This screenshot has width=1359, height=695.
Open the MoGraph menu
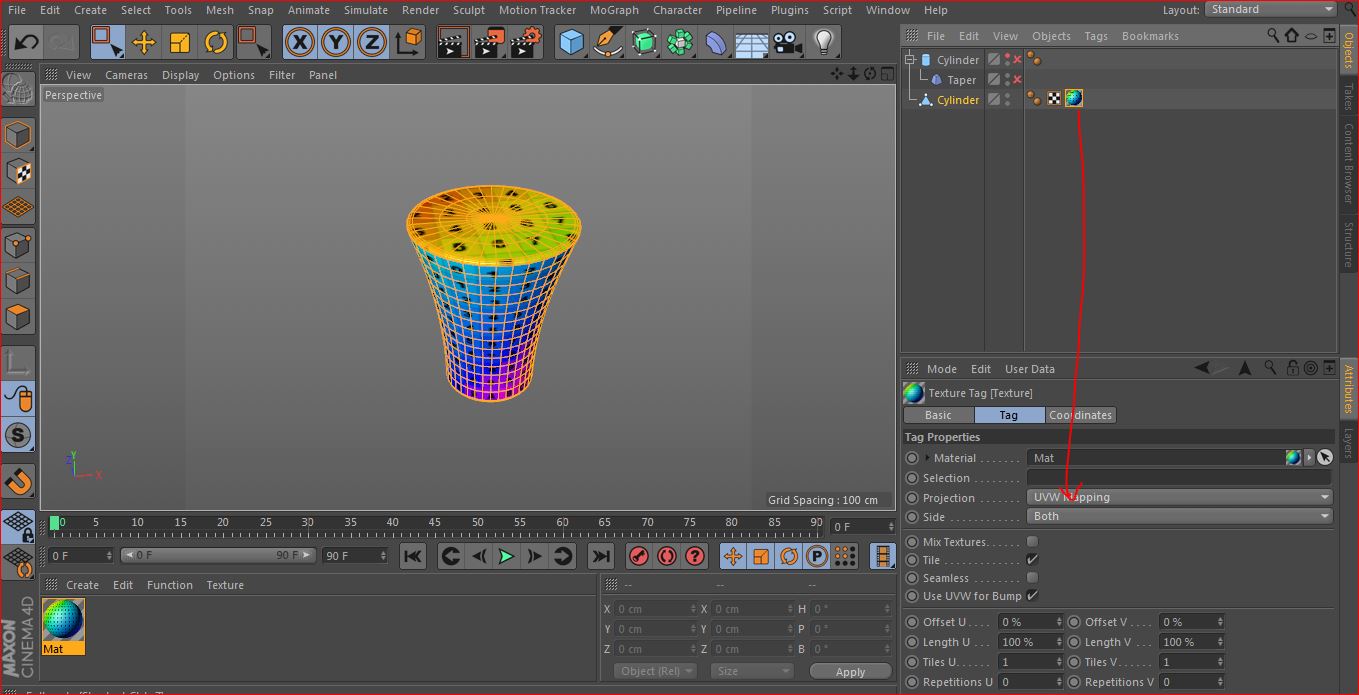[x=613, y=10]
